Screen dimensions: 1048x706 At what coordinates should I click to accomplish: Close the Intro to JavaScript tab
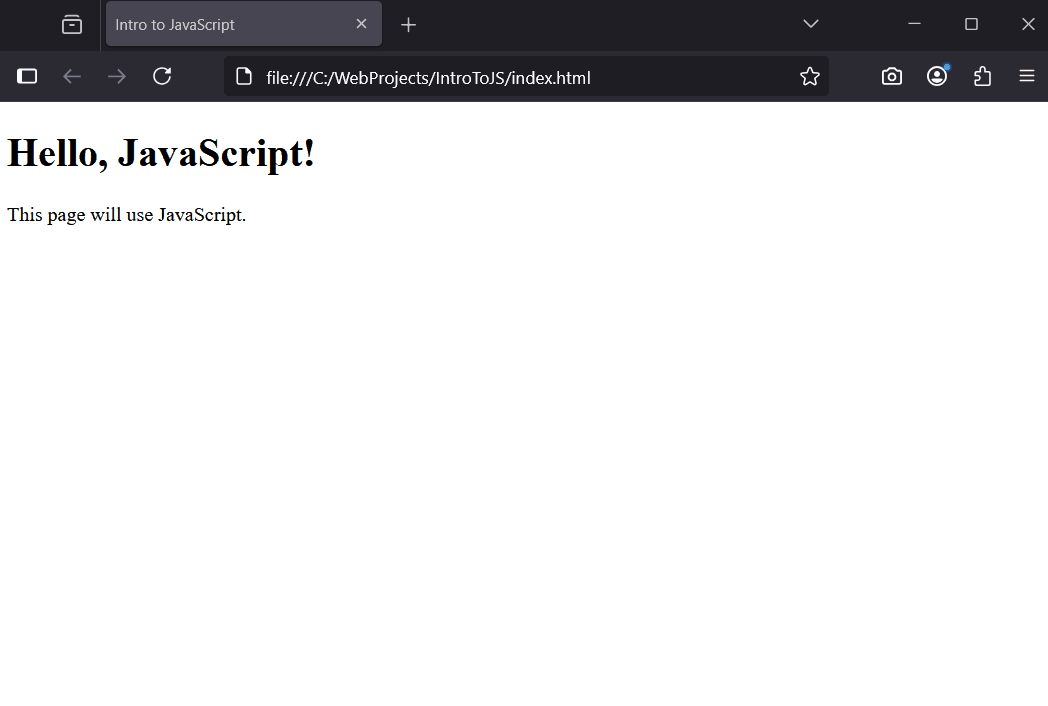tap(361, 24)
